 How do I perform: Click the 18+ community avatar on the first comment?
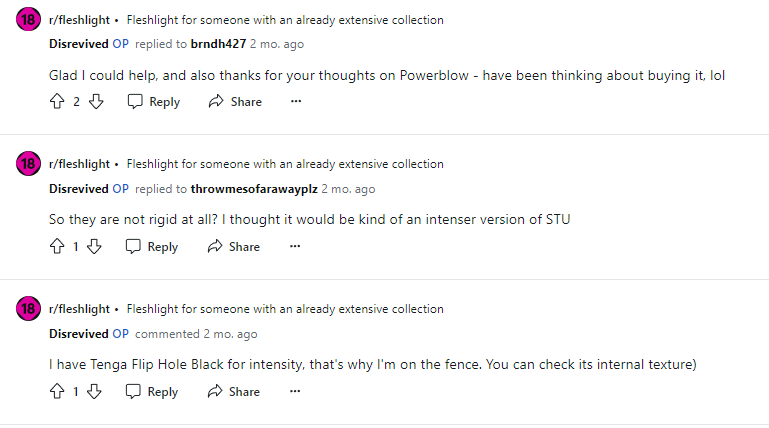click(x=28, y=20)
